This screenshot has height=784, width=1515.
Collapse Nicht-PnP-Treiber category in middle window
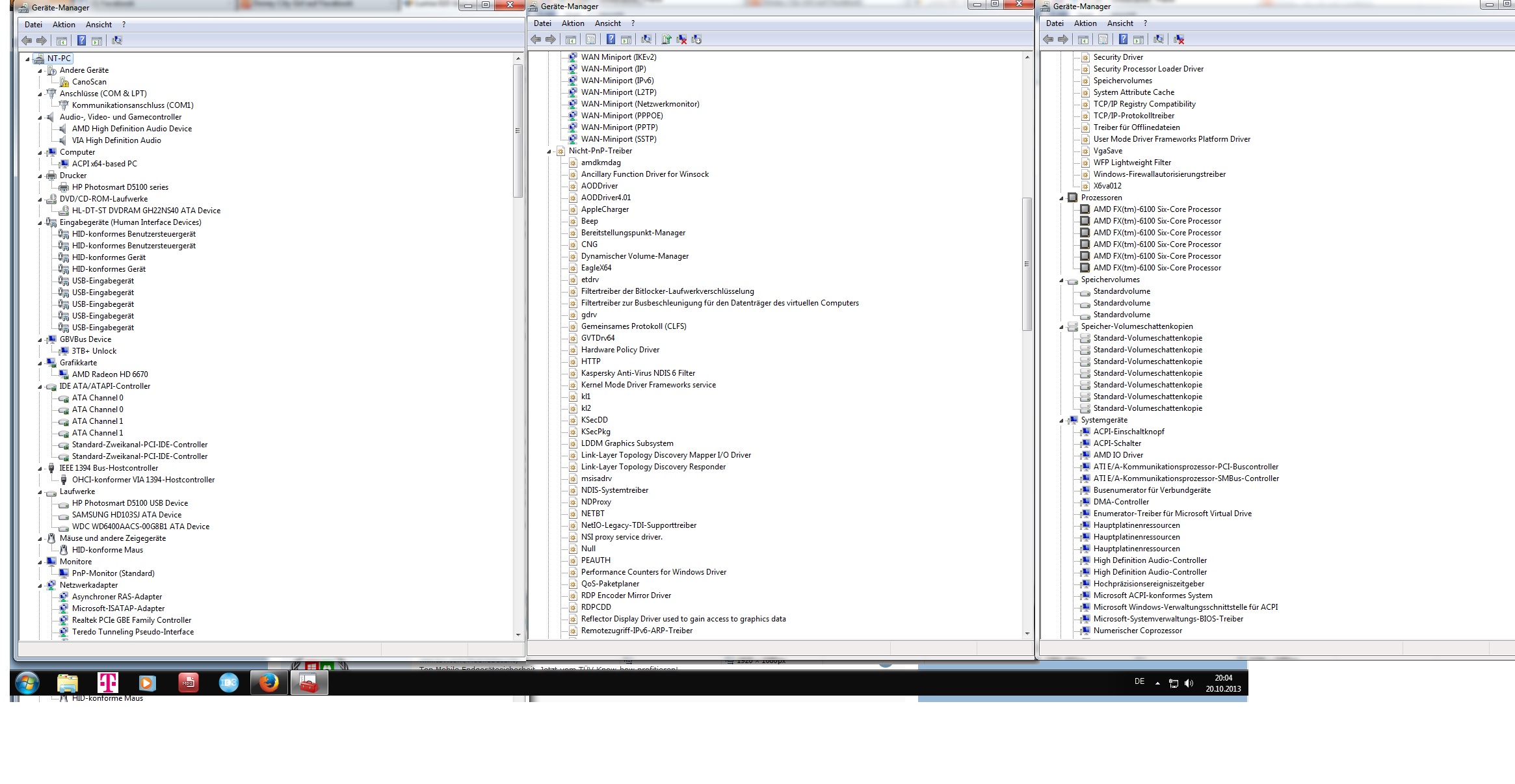pos(549,151)
